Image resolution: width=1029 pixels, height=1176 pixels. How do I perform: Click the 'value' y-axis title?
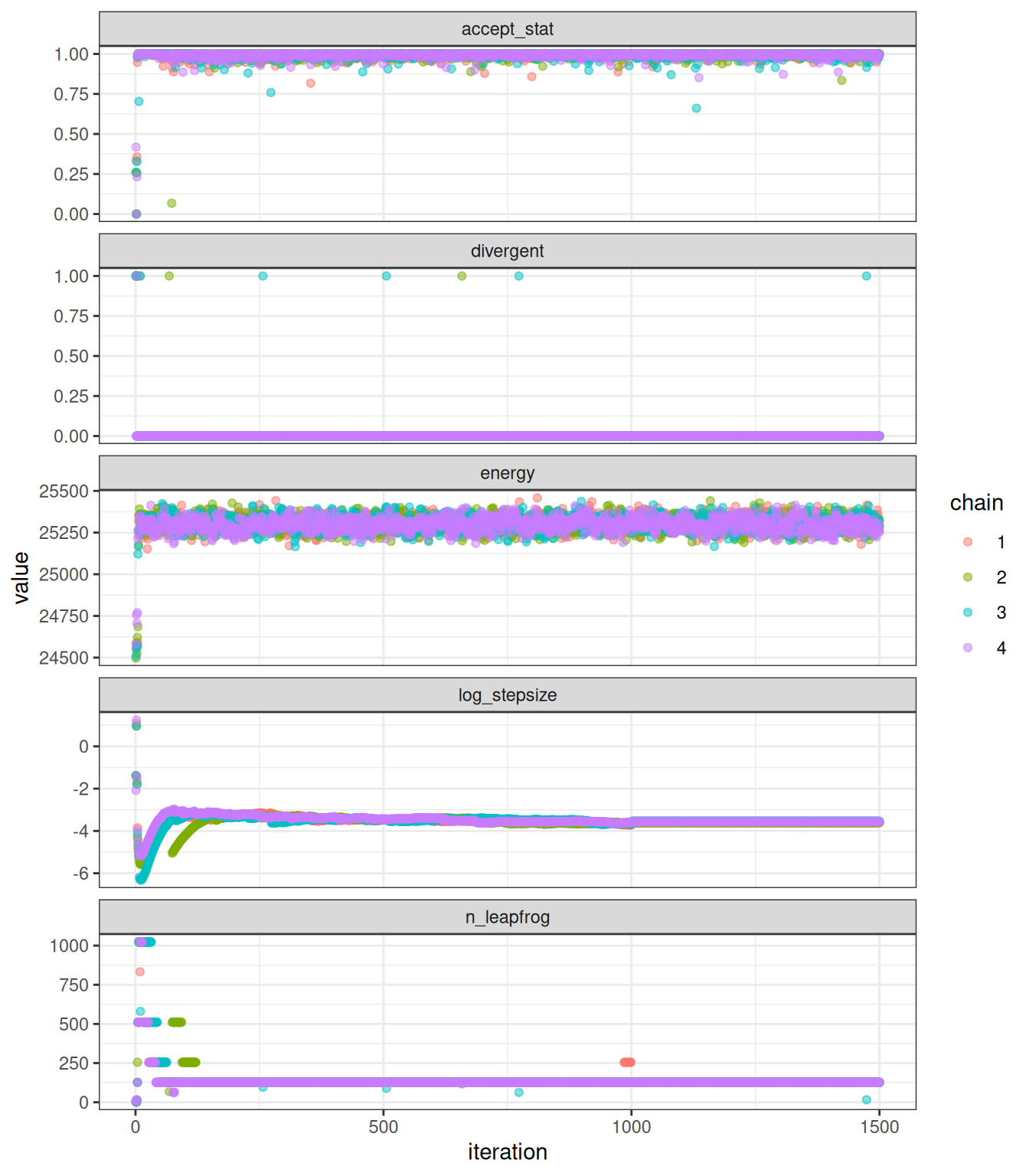(21, 577)
